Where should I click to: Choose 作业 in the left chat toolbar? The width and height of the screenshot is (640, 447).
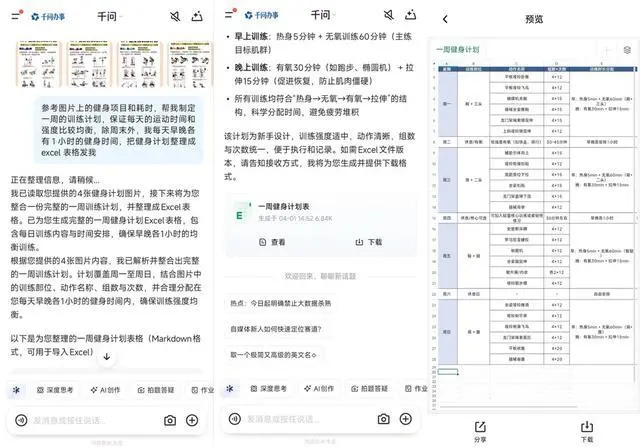coord(203,390)
